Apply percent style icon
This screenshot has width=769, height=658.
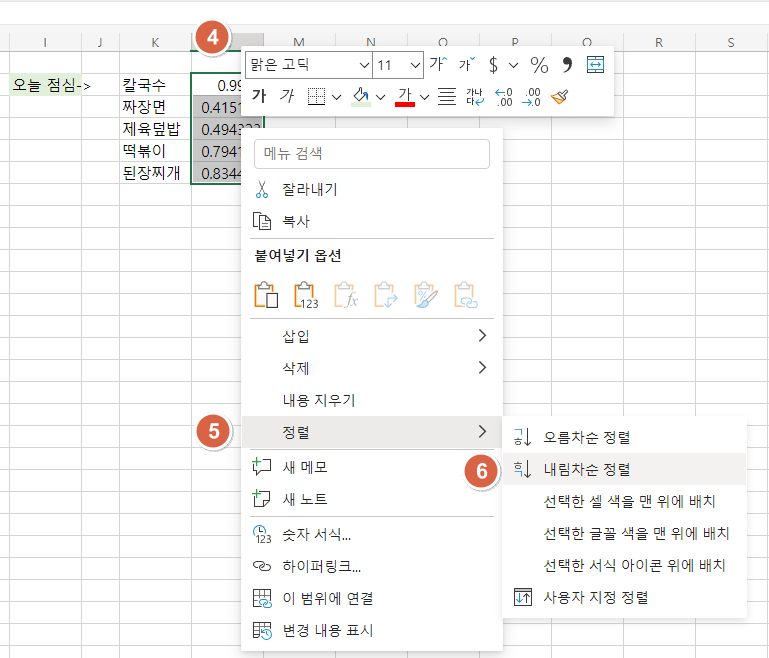pos(539,65)
